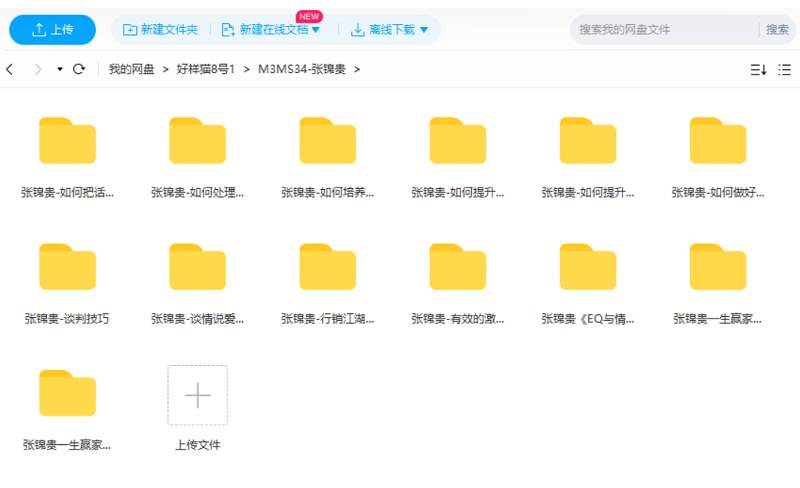This screenshot has height=488, width=800.
Task: Click the sort order icon
Action: coord(757,69)
